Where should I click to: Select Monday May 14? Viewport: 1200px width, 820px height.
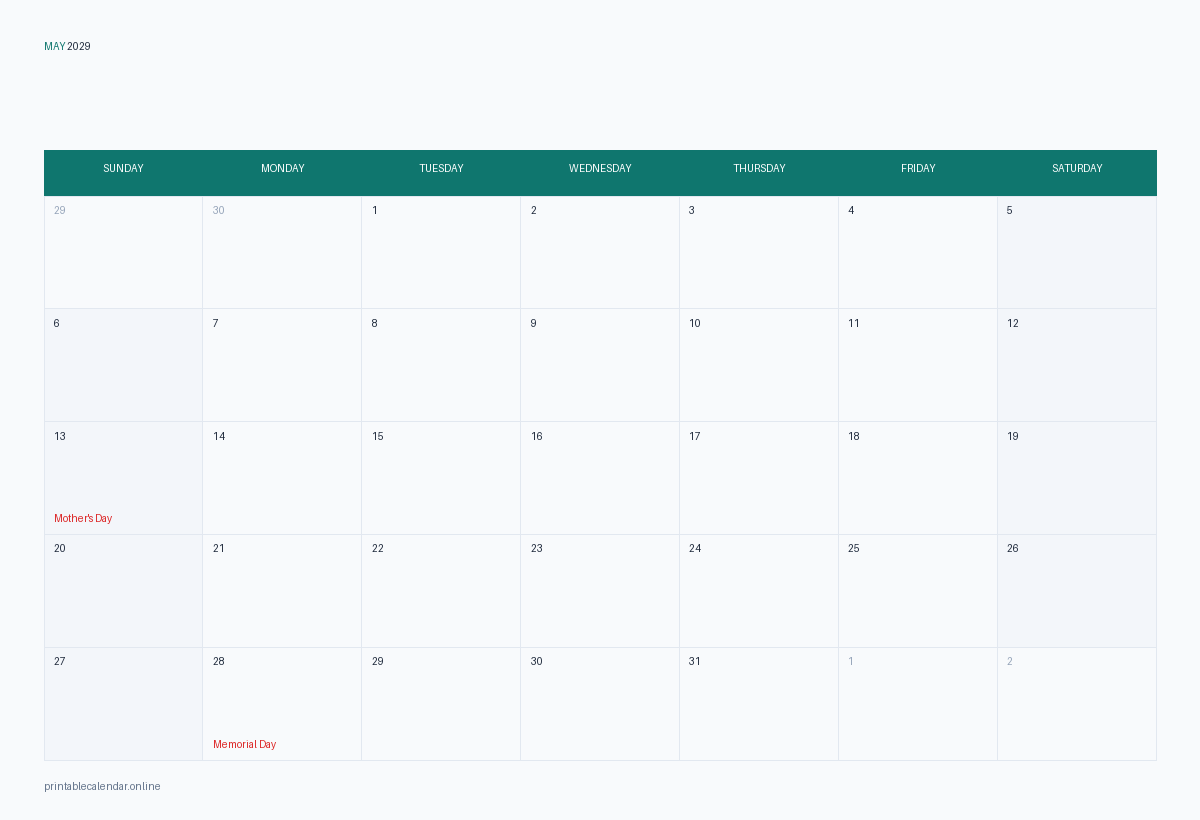282,478
